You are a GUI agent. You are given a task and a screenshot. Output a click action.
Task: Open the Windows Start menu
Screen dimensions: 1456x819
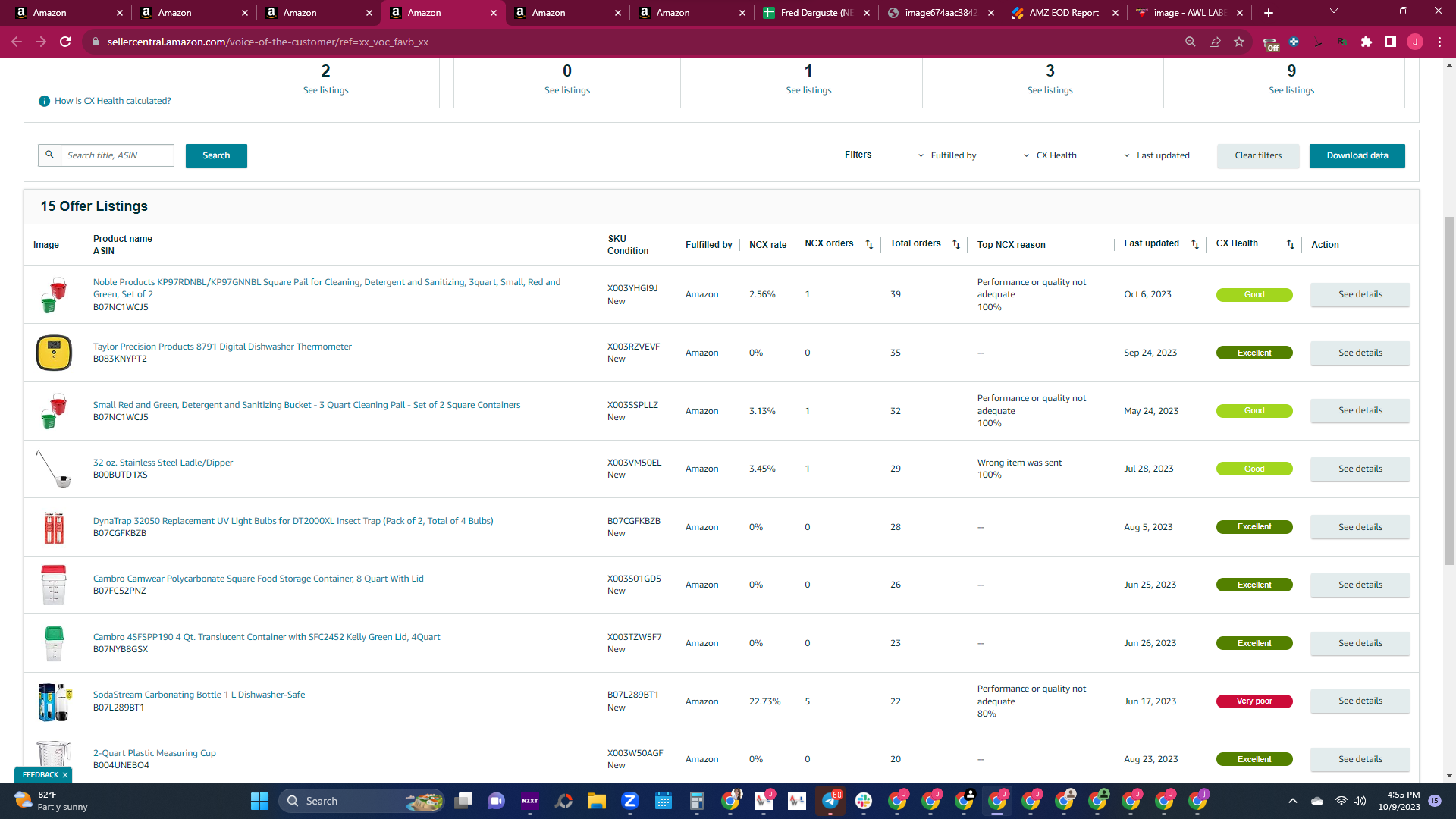pos(259,801)
